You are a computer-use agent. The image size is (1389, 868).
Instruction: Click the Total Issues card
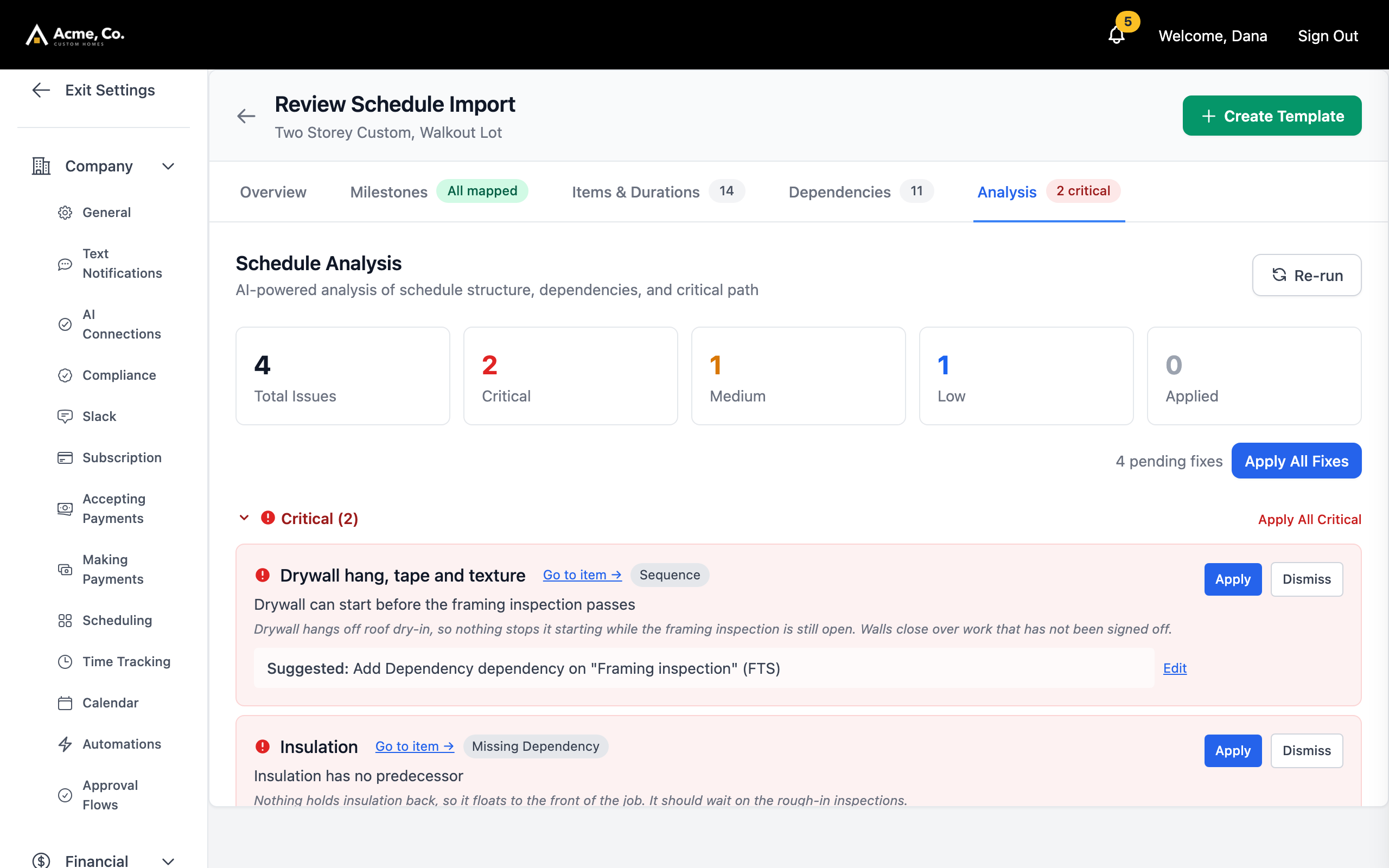click(343, 376)
